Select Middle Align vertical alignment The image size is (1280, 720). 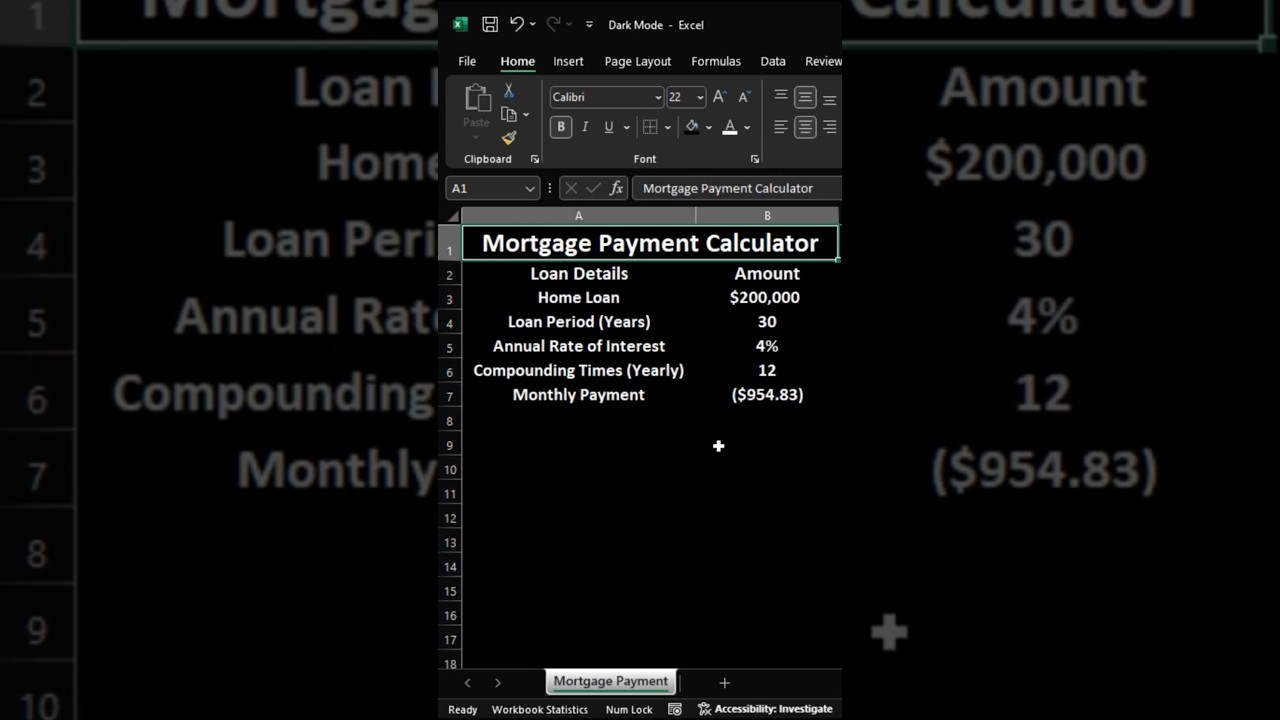tap(805, 97)
